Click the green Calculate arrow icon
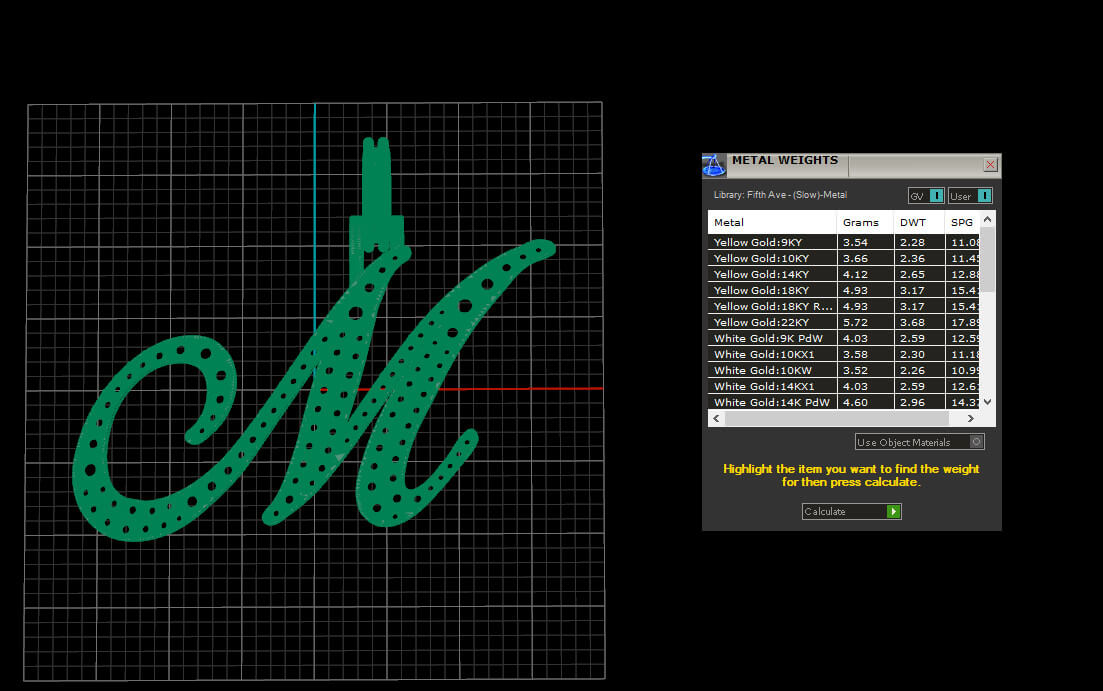The image size is (1103, 691). [x=894, y=512]
